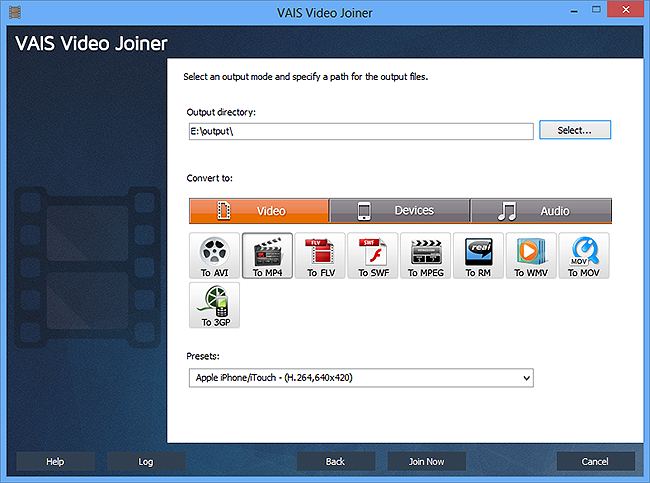Choose the To AVI format icon
The height and width of the screenshot is (483, 650).
coord(214,255)
